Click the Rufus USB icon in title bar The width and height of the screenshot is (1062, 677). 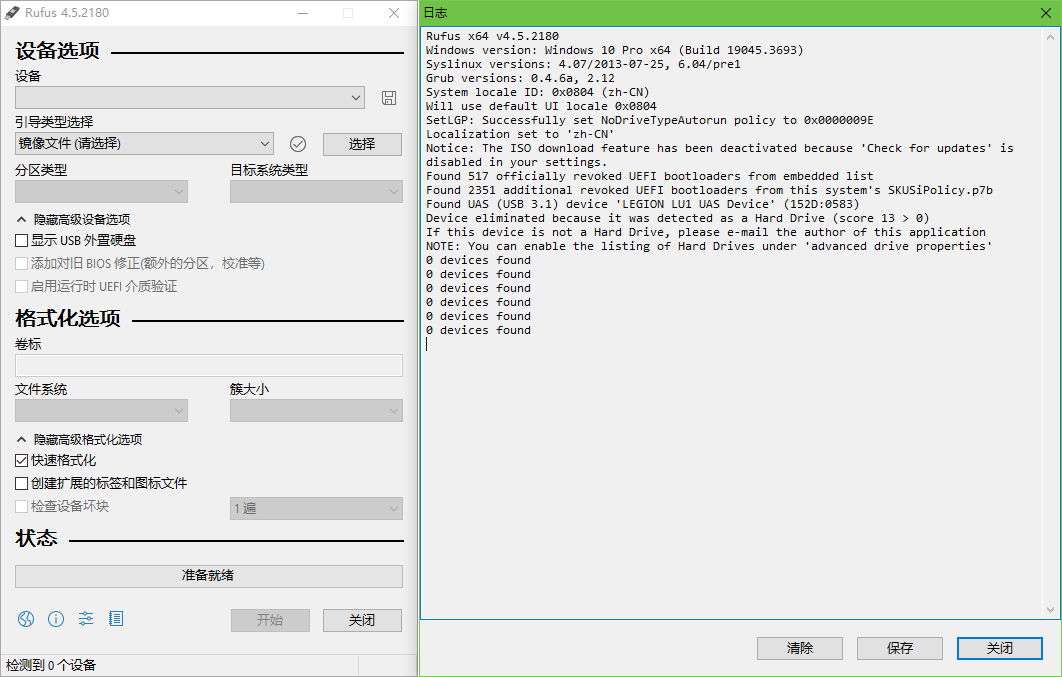tap(12, 13)
